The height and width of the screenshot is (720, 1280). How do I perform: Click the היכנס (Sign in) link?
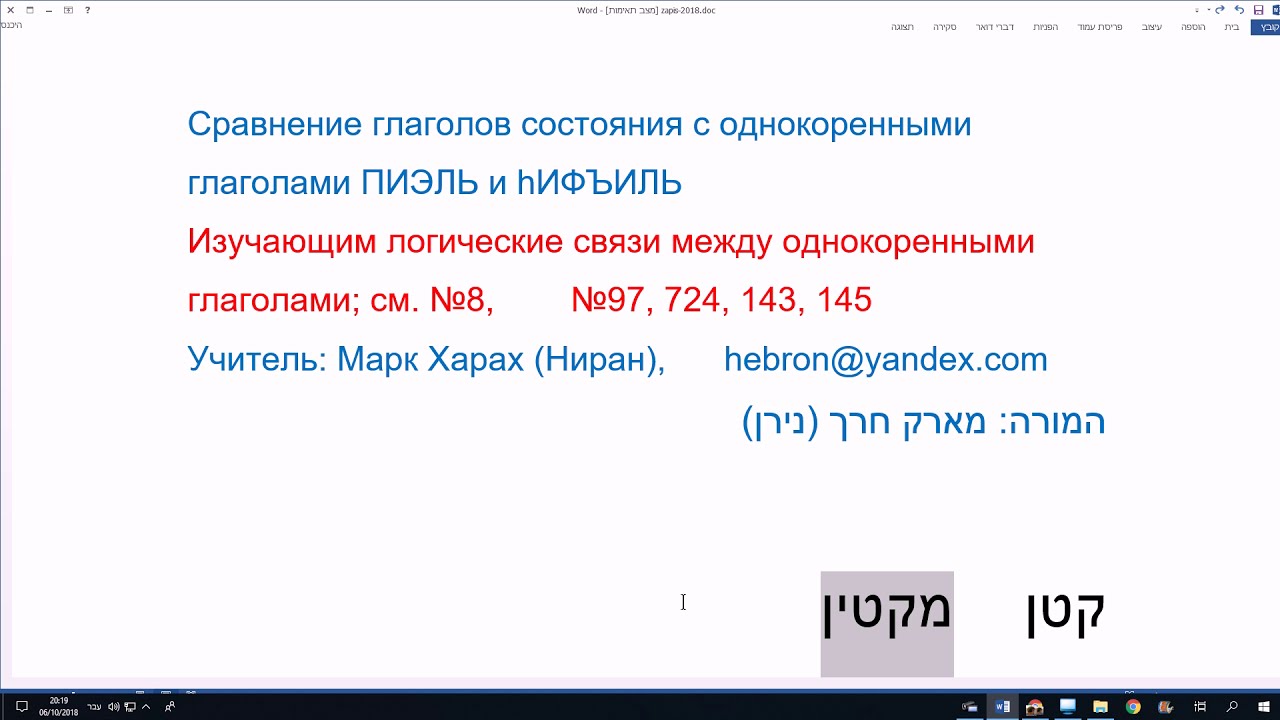11,25
